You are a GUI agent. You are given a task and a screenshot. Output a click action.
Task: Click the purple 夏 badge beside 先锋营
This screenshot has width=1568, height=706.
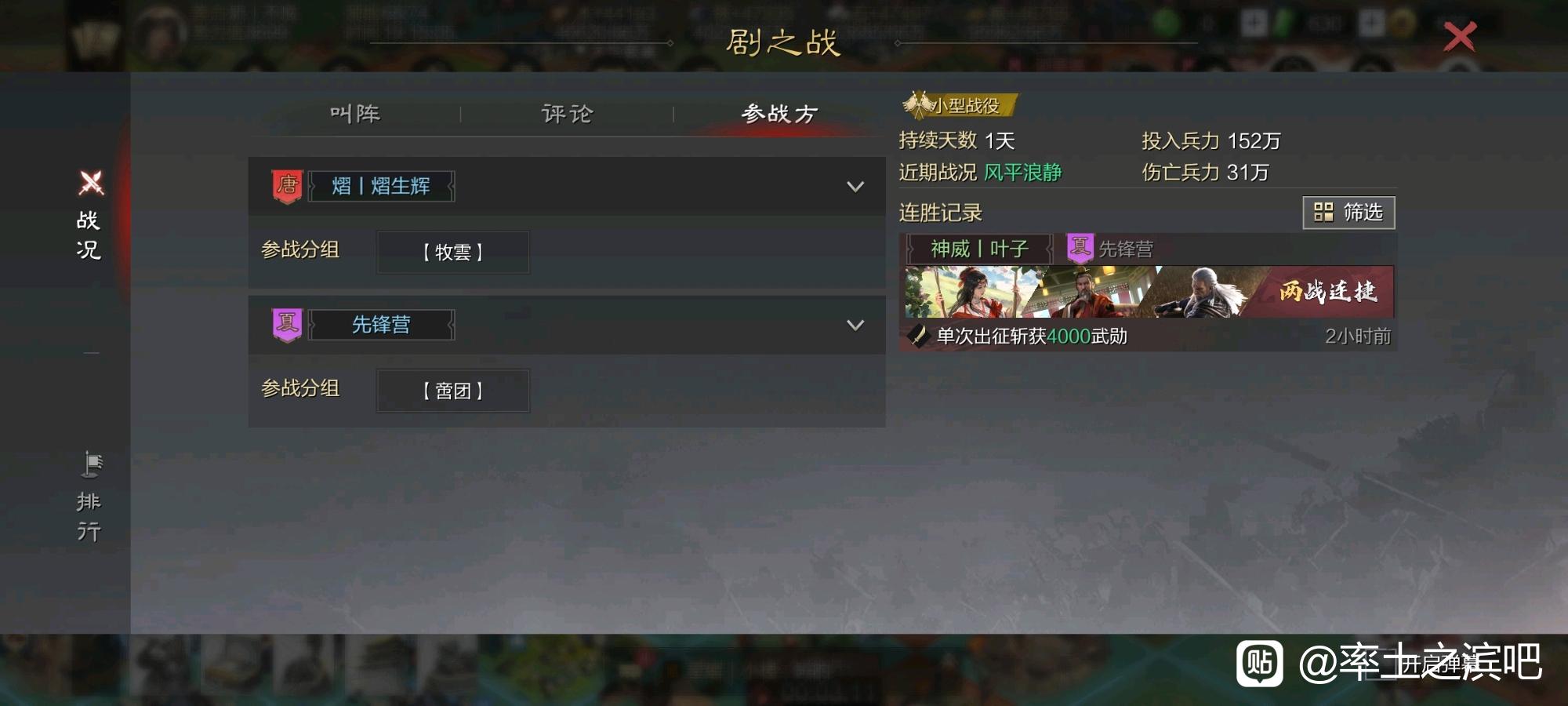coord(287,325)
